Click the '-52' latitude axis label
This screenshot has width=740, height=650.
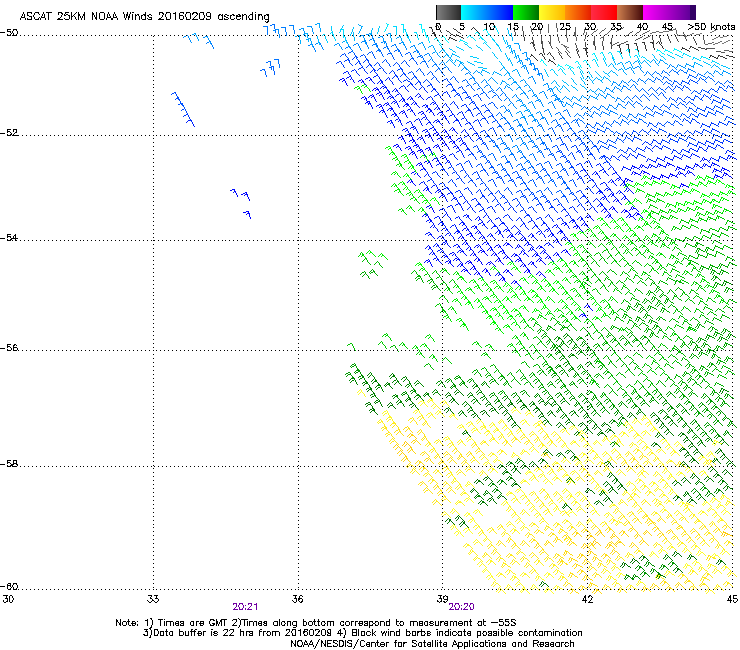pyautogui.click(x=10, y=133)
